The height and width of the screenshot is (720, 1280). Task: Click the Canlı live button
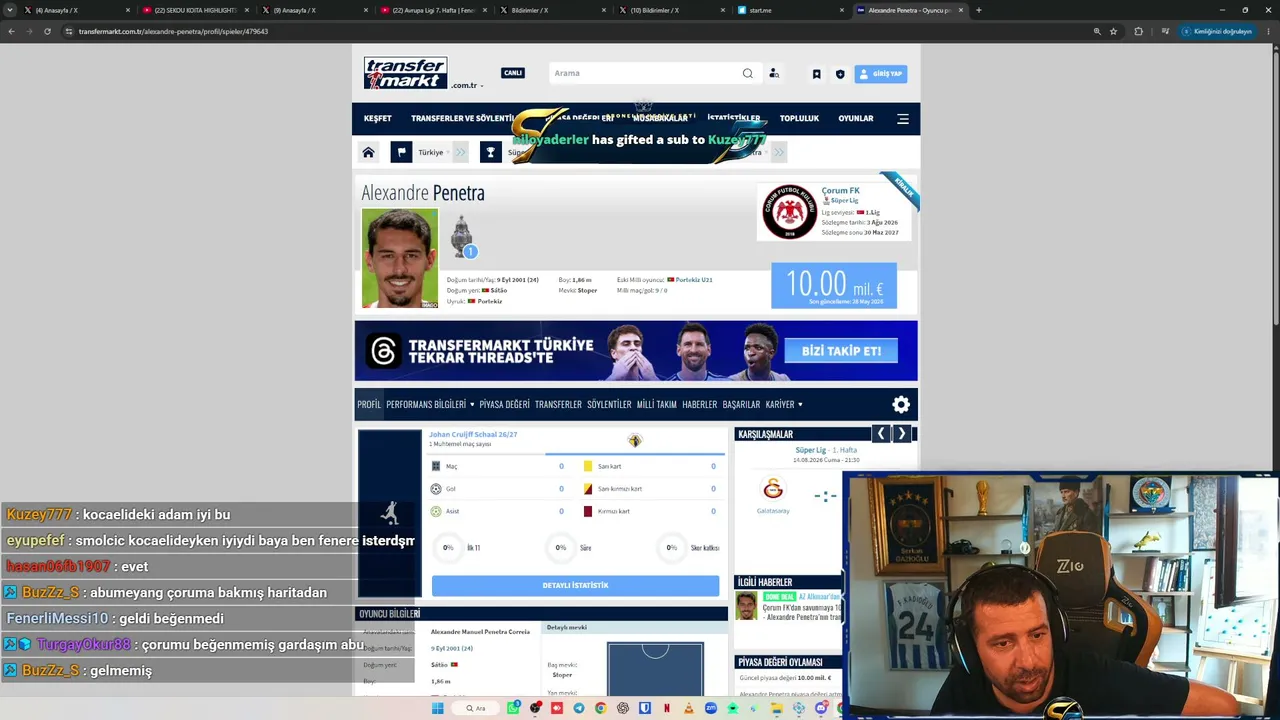coord(513,73)
